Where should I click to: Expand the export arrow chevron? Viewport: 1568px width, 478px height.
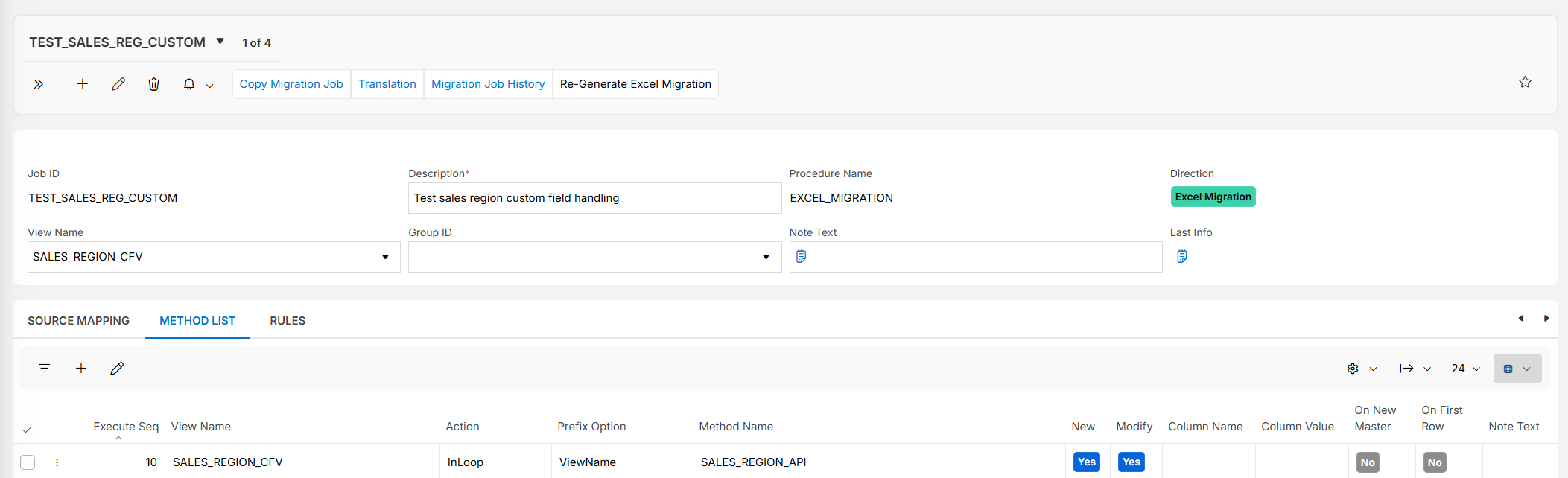pos(1427,369)
